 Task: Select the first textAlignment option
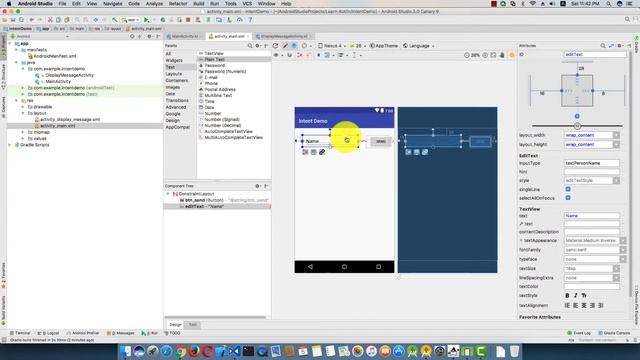click(x=567, y=305)
